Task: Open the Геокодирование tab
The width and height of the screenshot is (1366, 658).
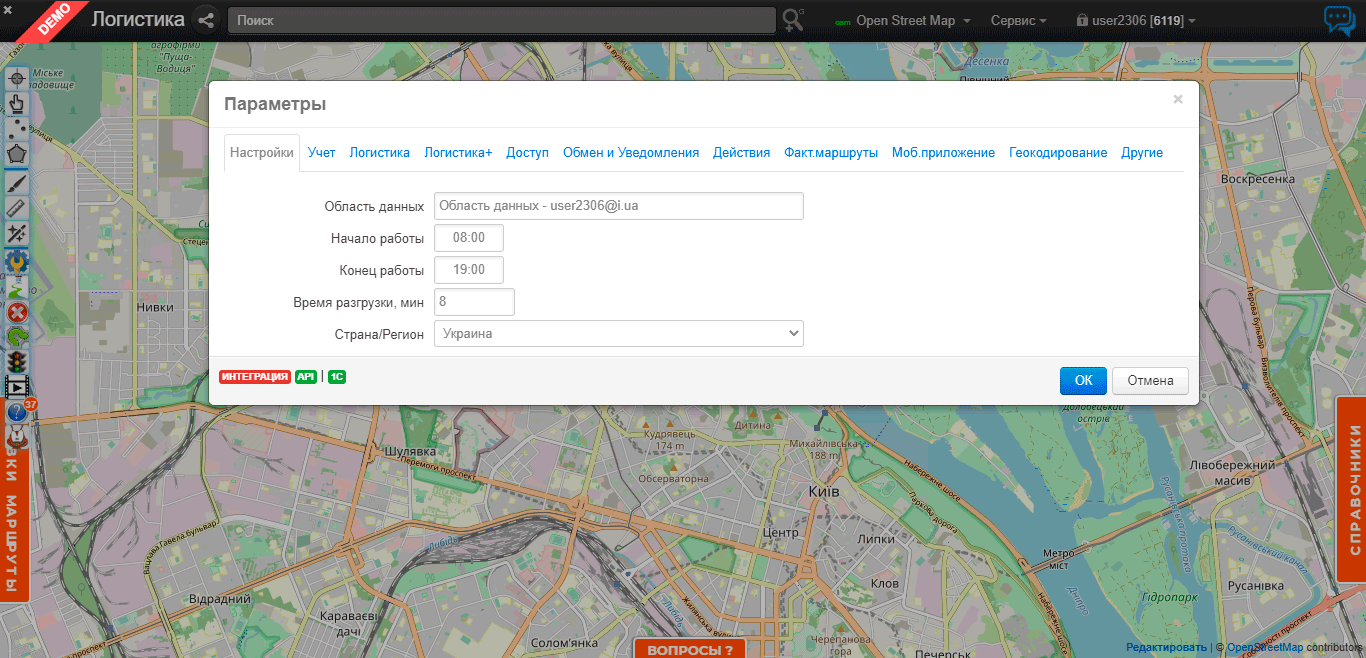Action: click(1057, 153)
